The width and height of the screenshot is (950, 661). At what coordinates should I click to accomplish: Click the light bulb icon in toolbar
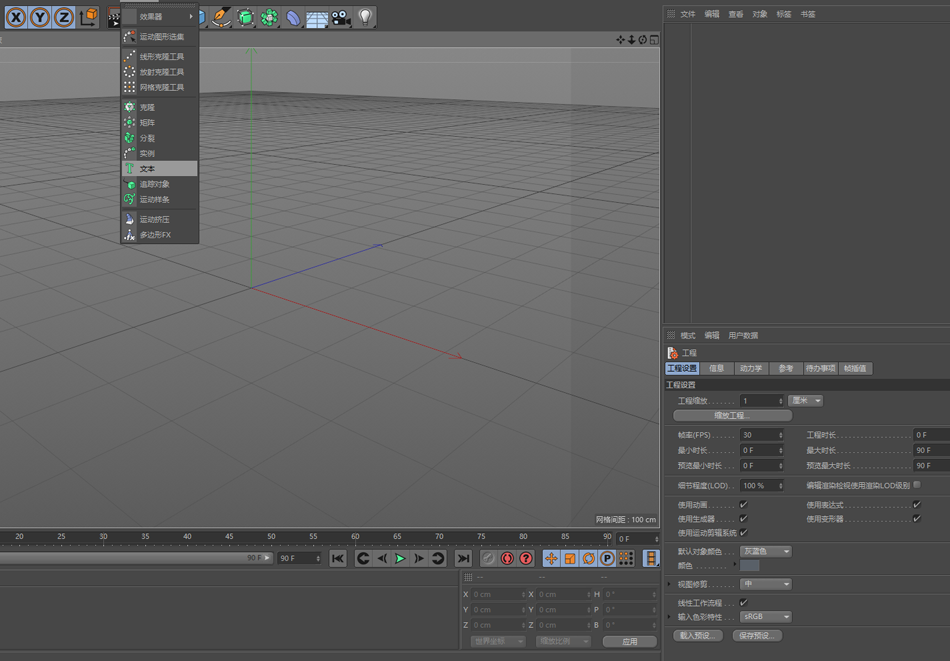click(365, 17)
